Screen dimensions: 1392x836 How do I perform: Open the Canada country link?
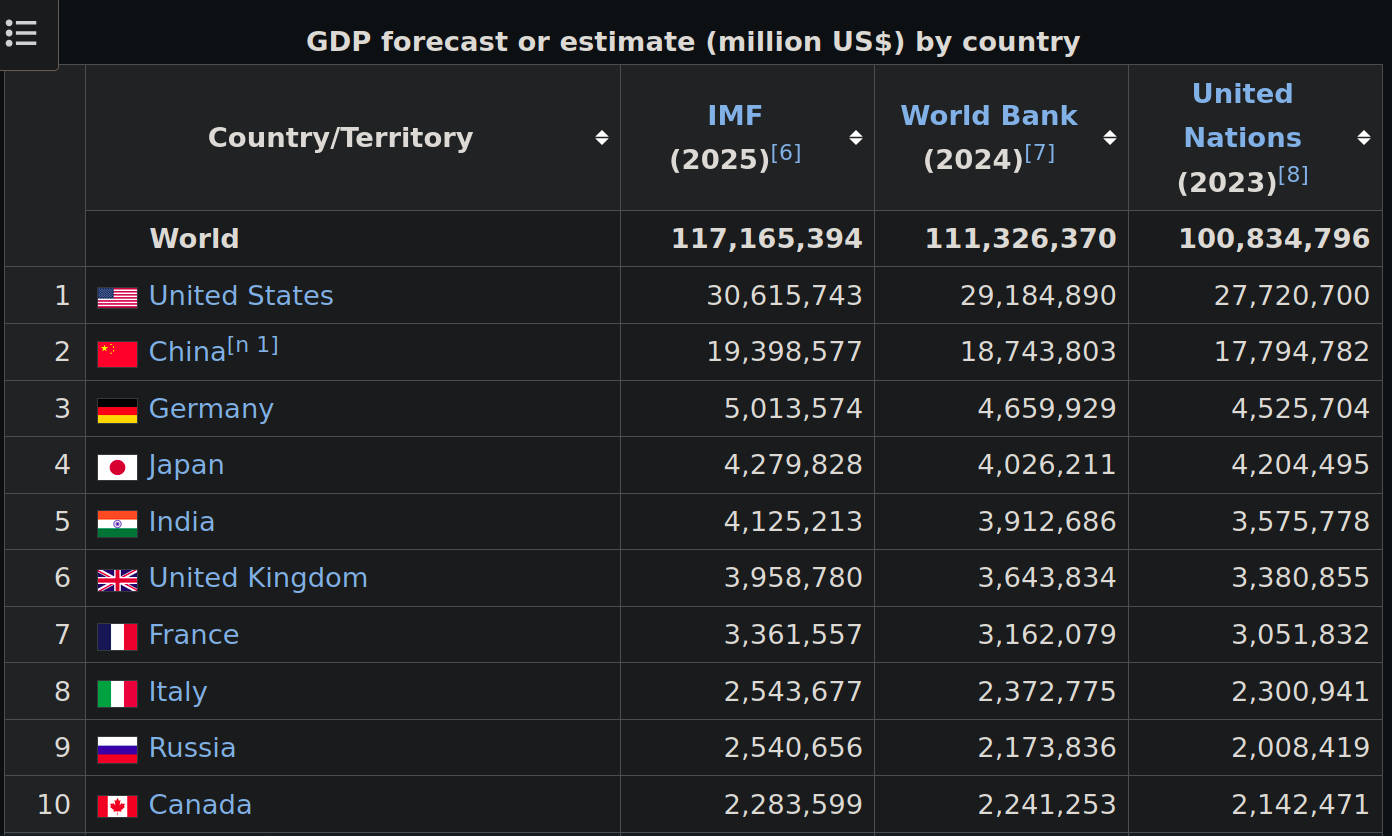[x=200, y=805]
